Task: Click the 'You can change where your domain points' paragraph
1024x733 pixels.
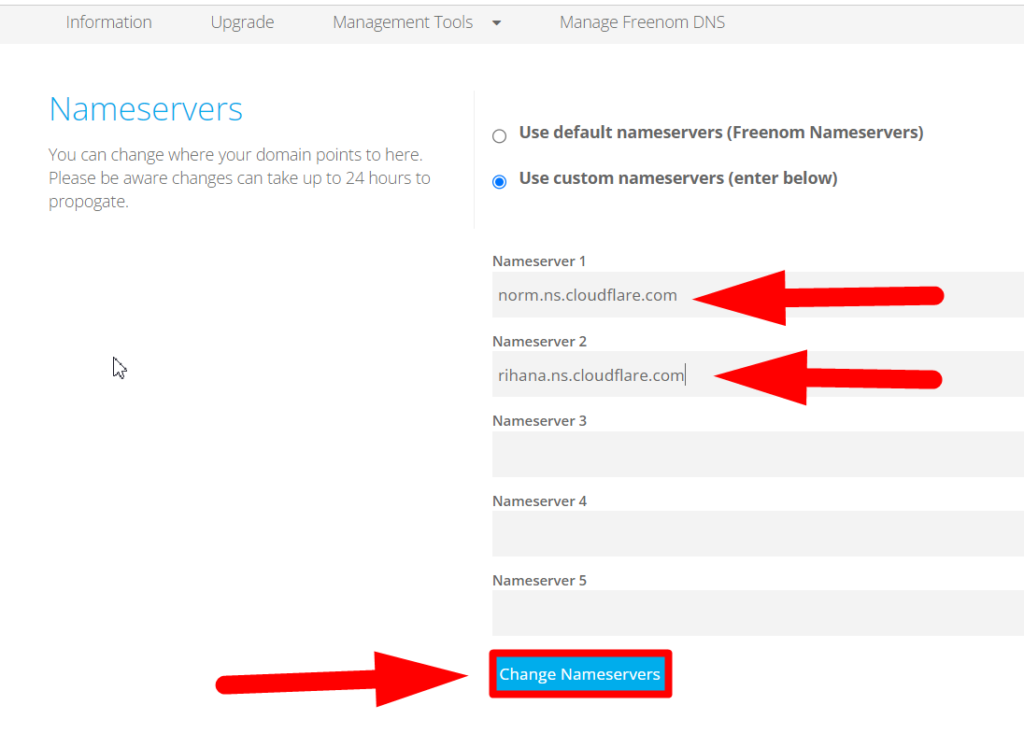Action: 240,178
